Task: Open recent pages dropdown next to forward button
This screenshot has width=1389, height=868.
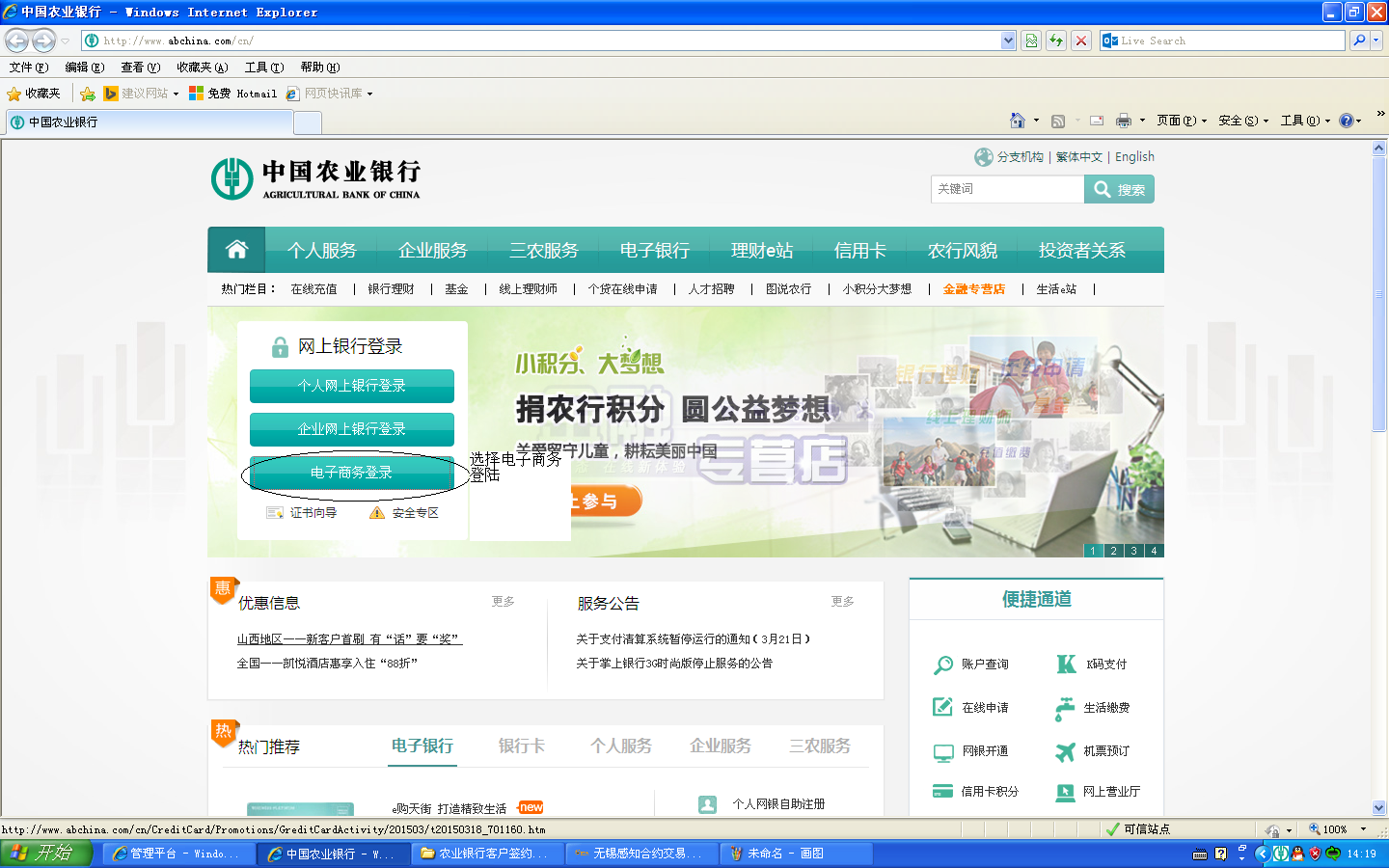Action: point(65,41)
